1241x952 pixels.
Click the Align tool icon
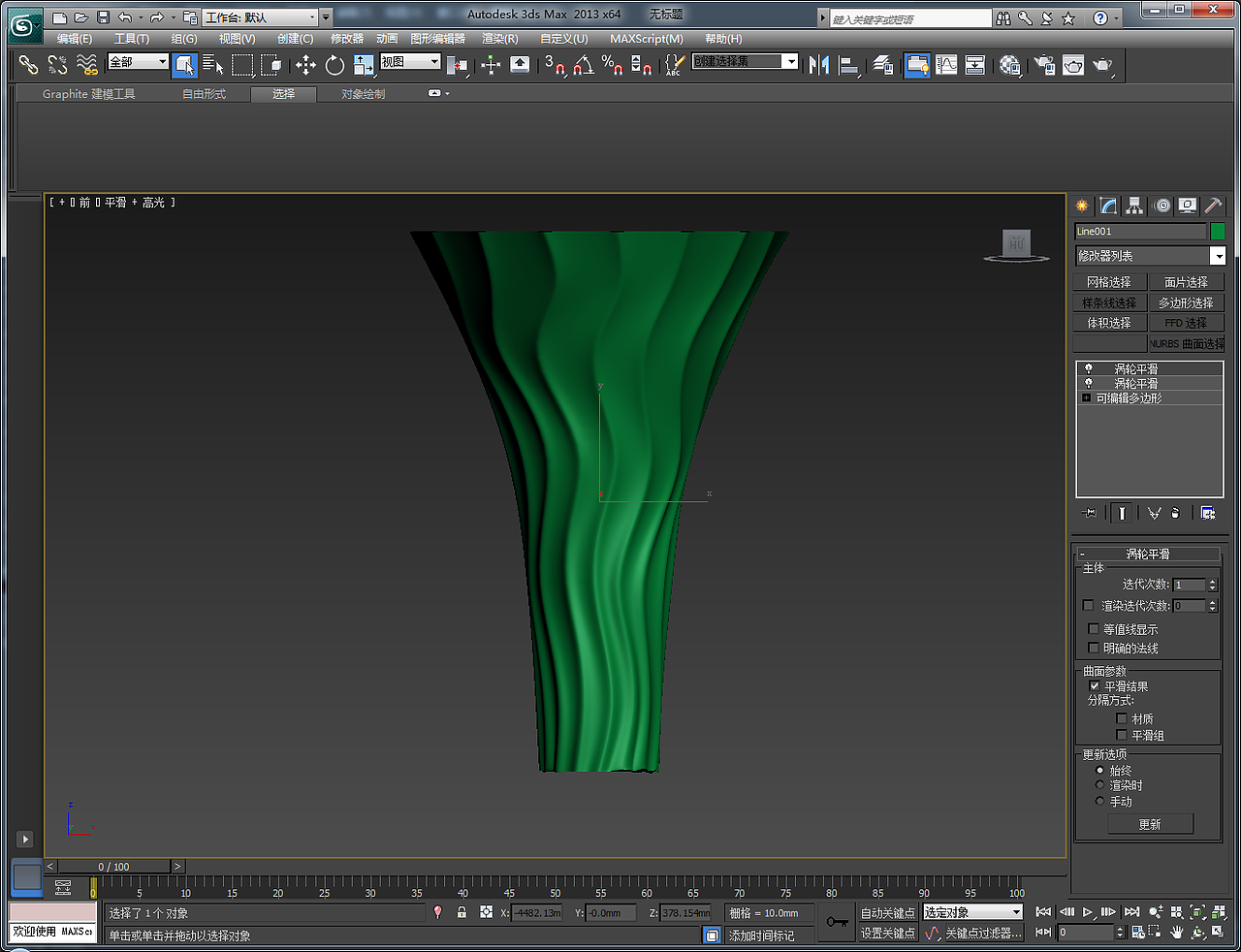pyautogui.click(x=849, y=65)
